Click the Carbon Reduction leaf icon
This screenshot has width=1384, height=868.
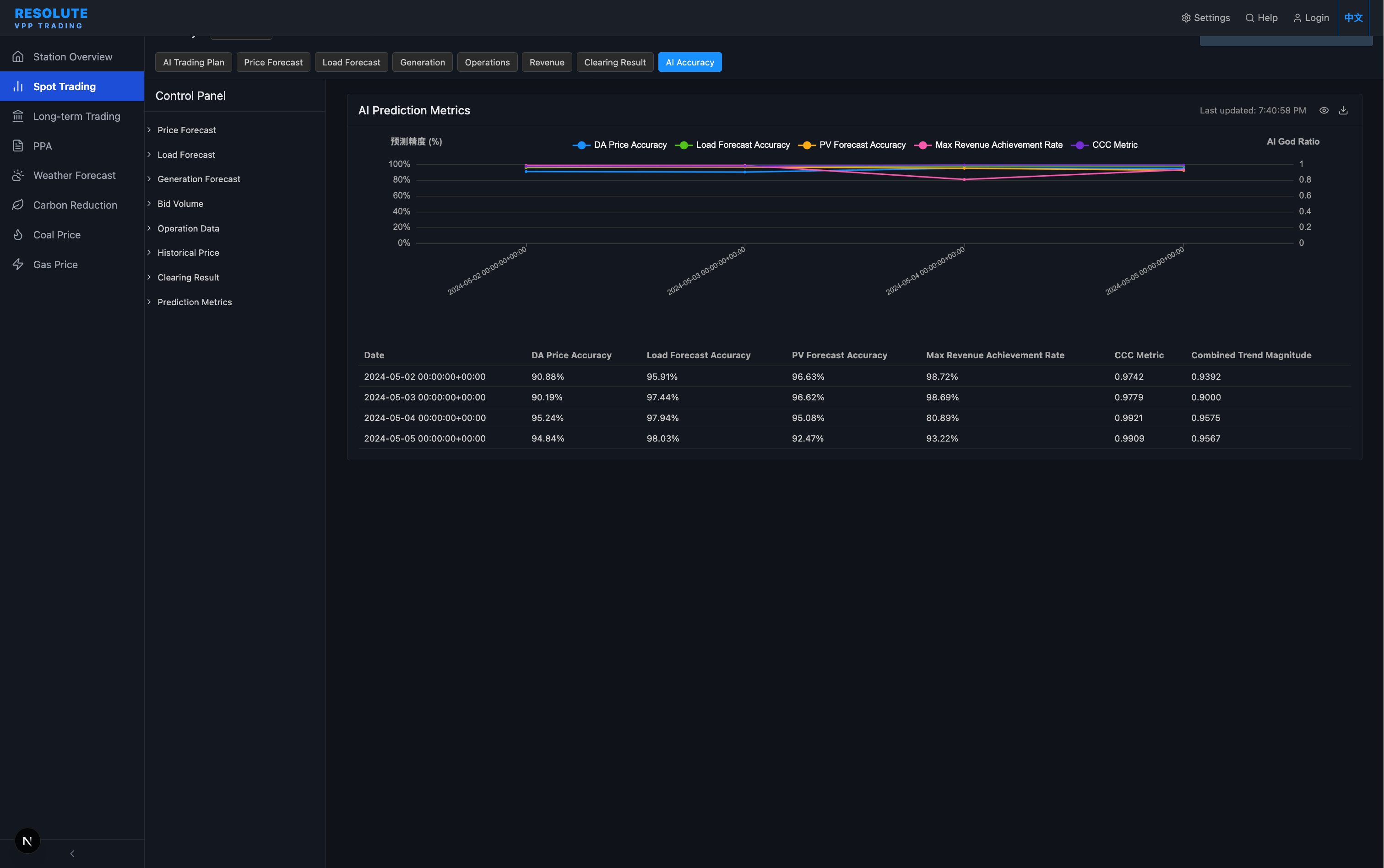[x=18, y=205]
